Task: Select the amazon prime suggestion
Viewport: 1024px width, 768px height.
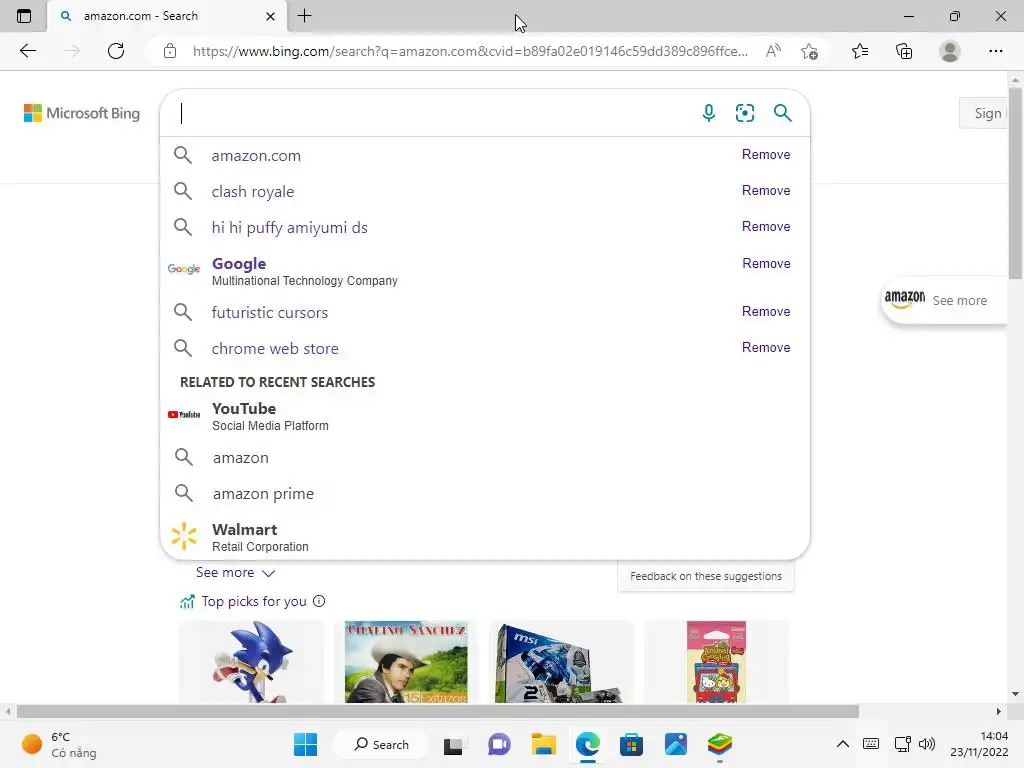Action: pos(263,494)
